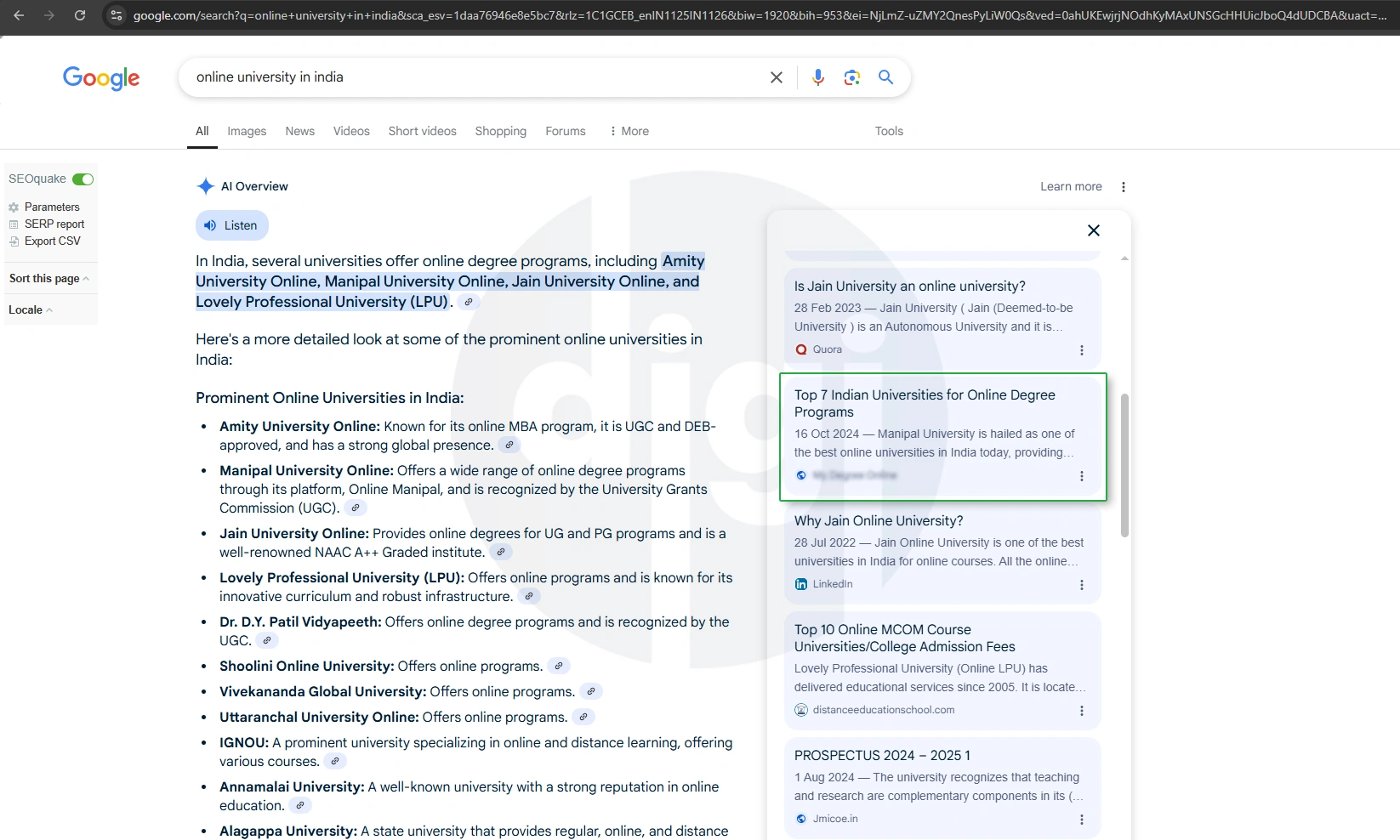Open Why Jain Online University card
Screen dimensions: 1400x840
tap(942, 553)
